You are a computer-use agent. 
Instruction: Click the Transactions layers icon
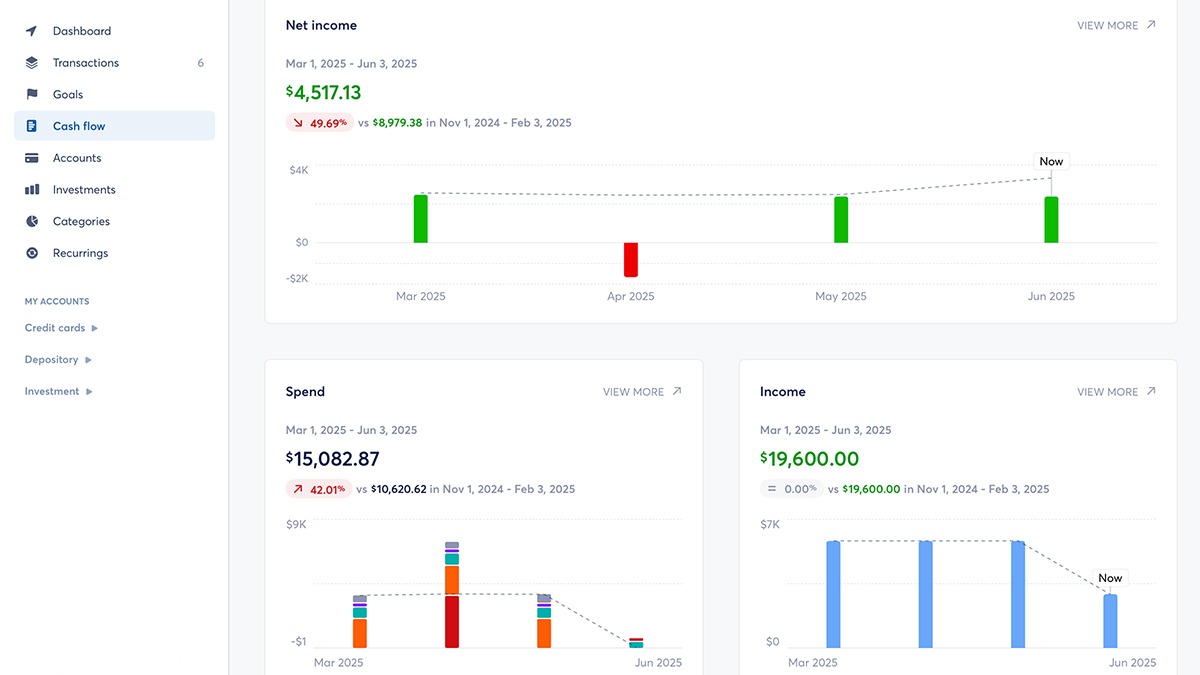pyautogui.click(x=32, y=63)
